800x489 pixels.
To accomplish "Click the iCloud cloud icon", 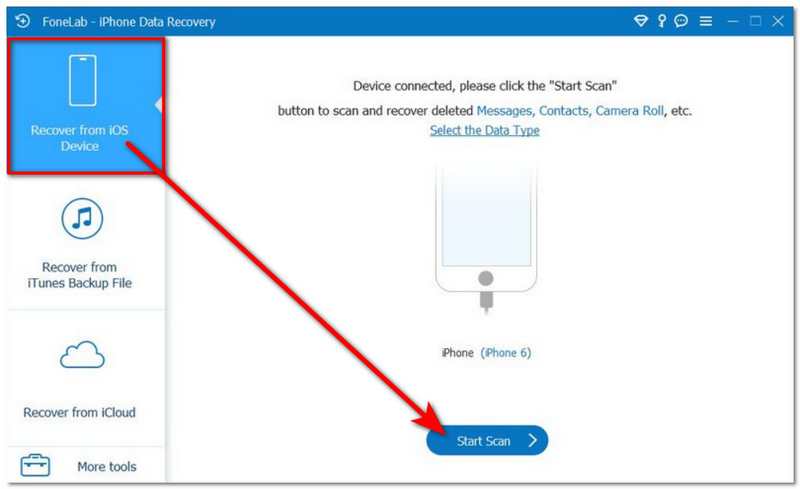I will (82, 355).
